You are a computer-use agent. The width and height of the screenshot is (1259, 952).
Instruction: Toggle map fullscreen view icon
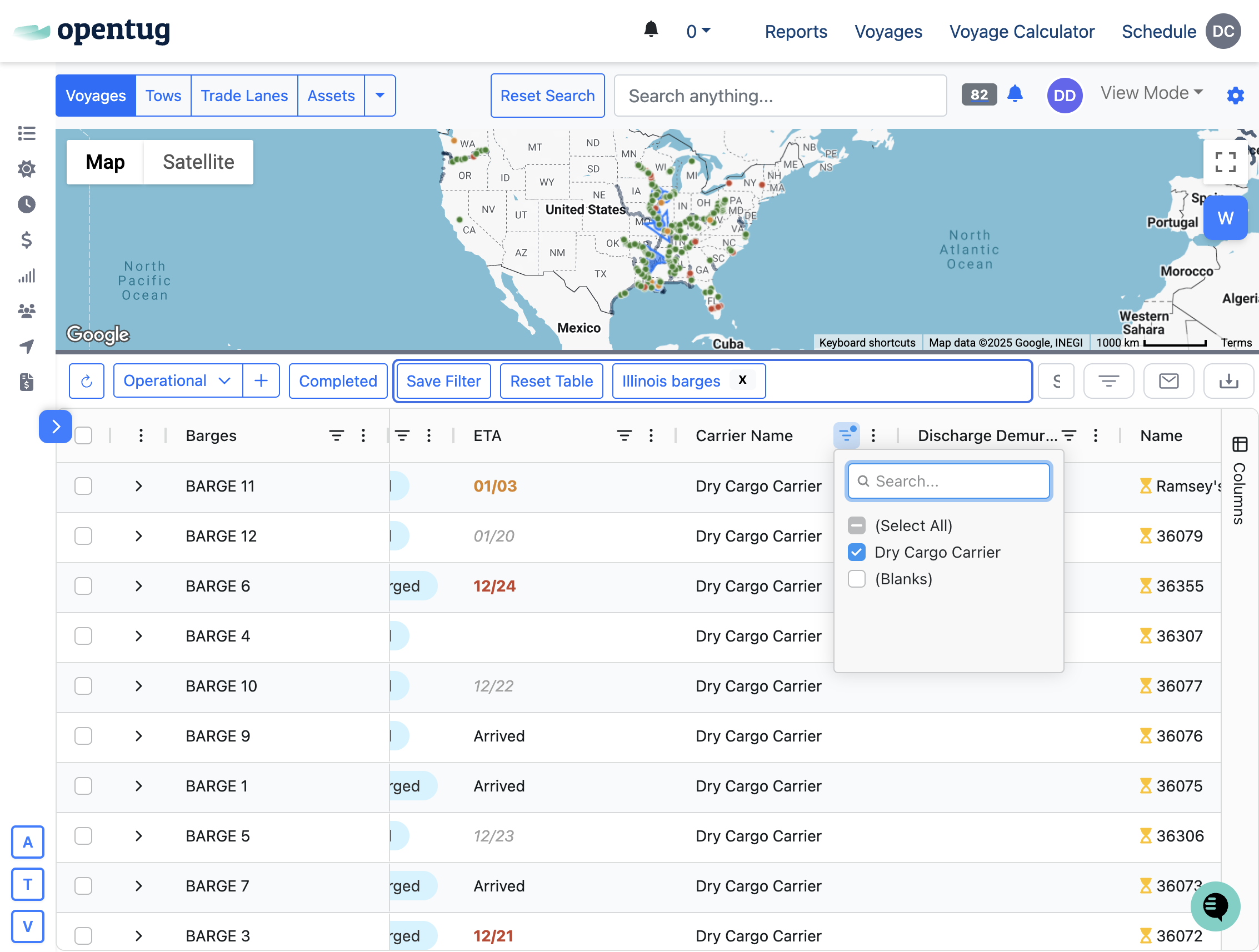click(x=1225, y=162)
